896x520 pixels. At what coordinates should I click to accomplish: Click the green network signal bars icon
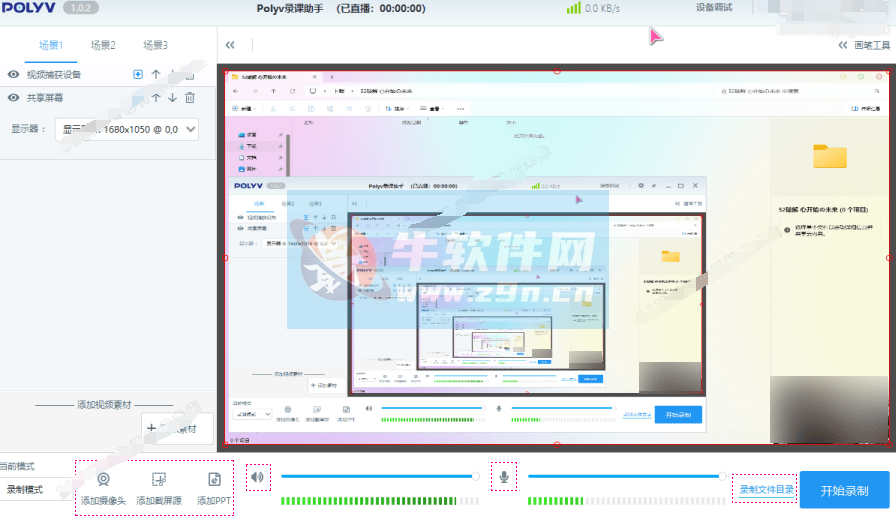pos(573,8)
